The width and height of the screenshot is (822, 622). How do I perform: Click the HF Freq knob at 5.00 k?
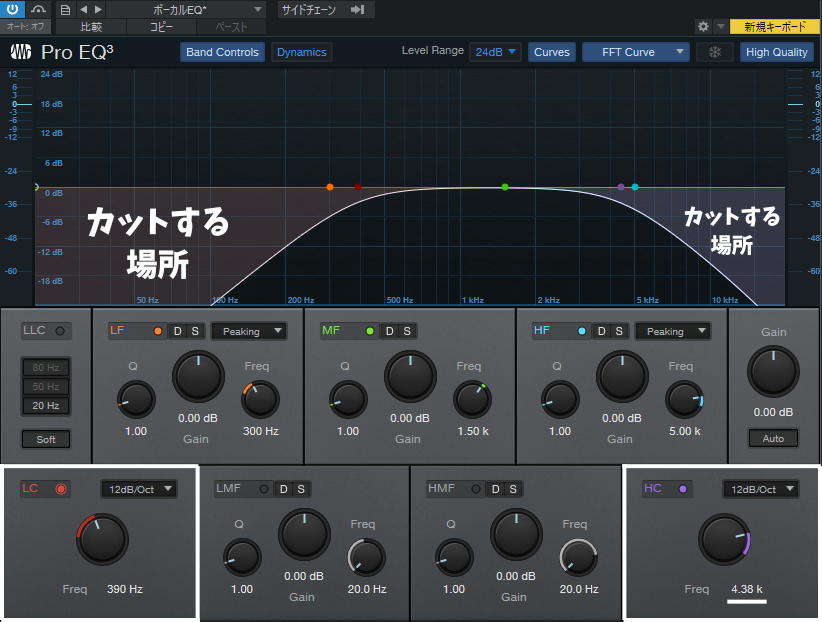pyautogui.click(x=684, y=400)
